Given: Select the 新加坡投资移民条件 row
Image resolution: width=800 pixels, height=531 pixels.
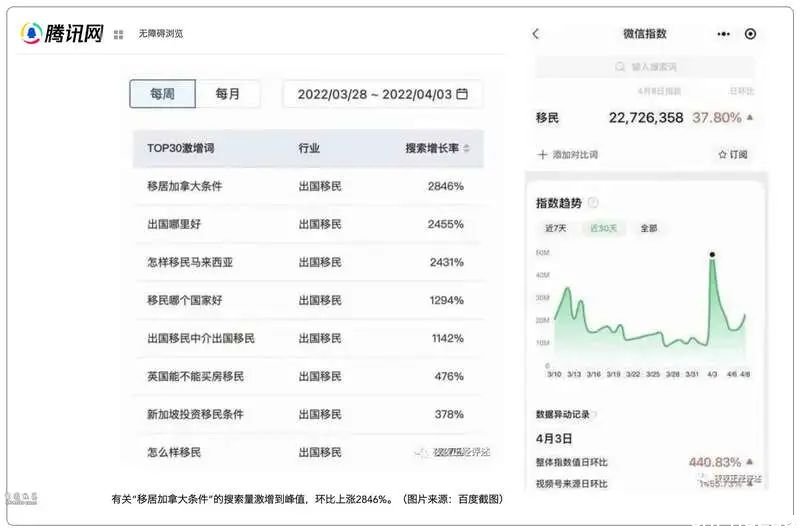Looking at the screenshot, I should pyautogui.click(x=308, y=414).
